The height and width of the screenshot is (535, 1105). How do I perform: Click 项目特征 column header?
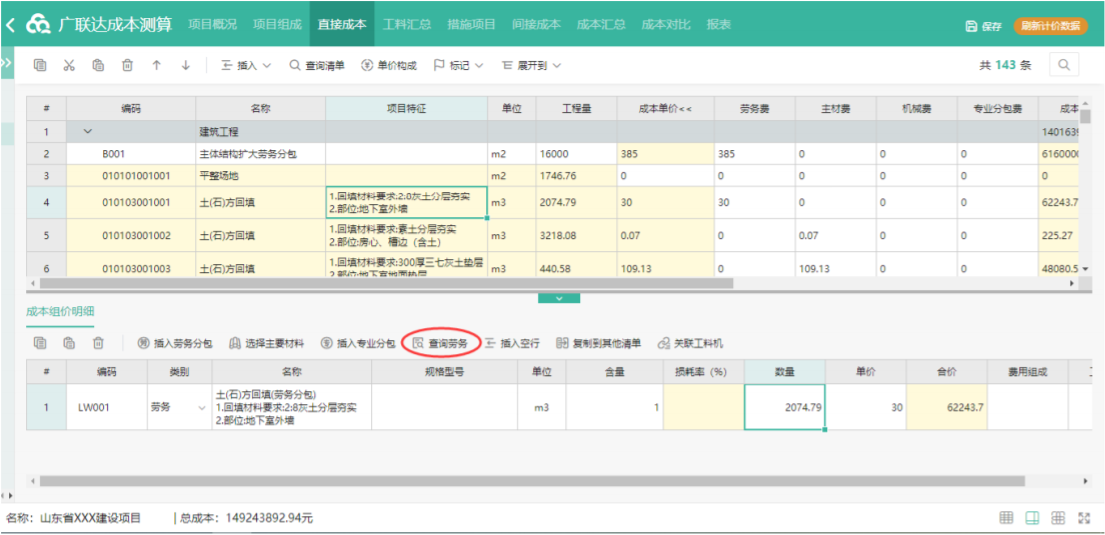click(x=407, y=109)
